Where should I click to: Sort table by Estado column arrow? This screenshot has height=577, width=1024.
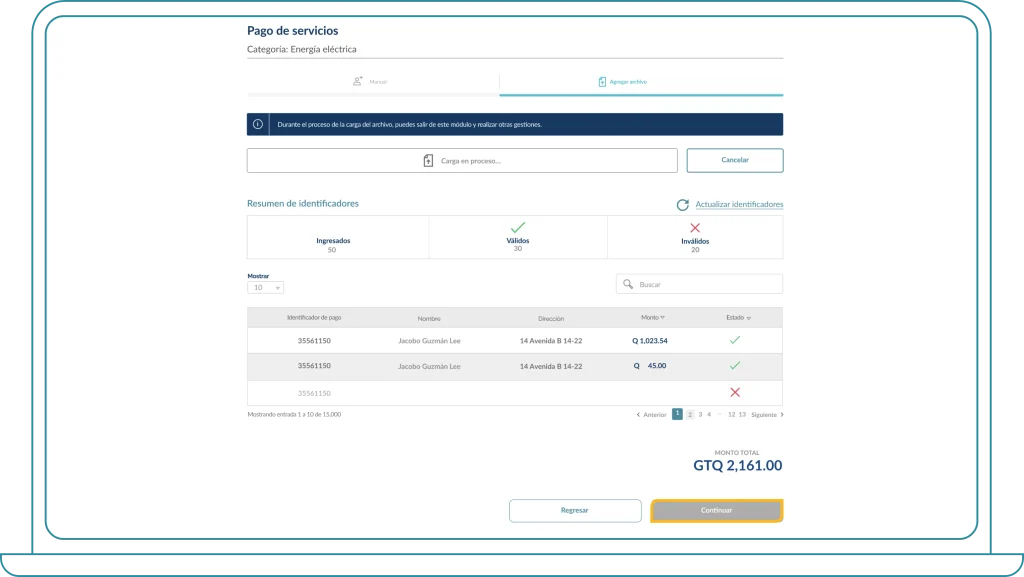coord(749,318)
